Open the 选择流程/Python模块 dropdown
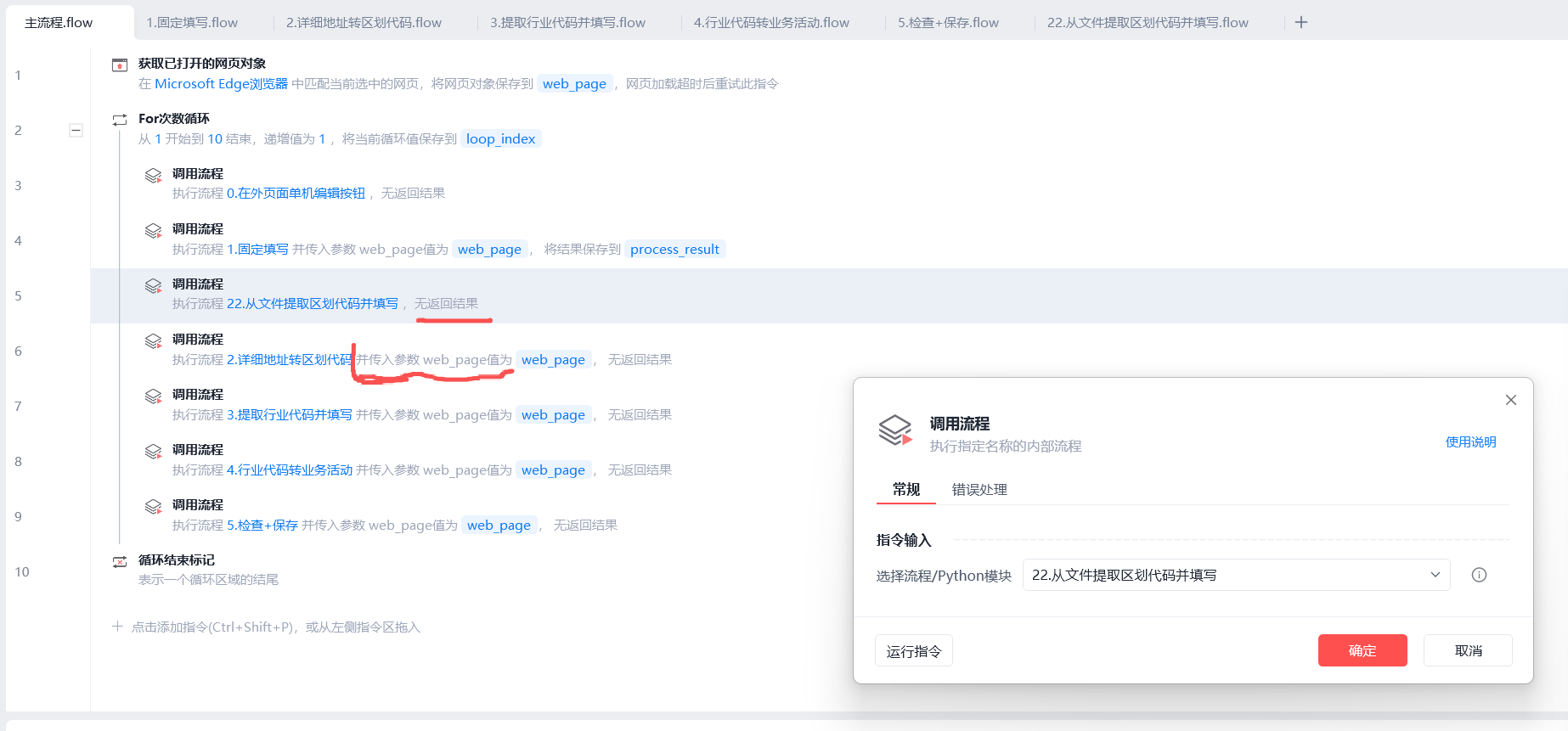This screenshot has height=731, width=1568. point(1235,575)
